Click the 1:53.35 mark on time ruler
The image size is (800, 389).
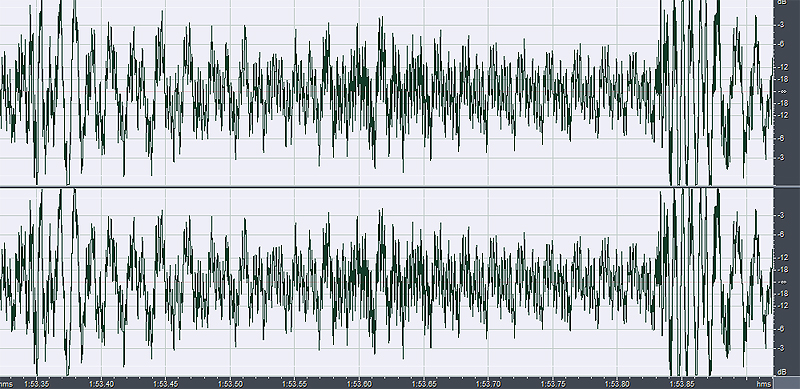(x=37, y=384)
